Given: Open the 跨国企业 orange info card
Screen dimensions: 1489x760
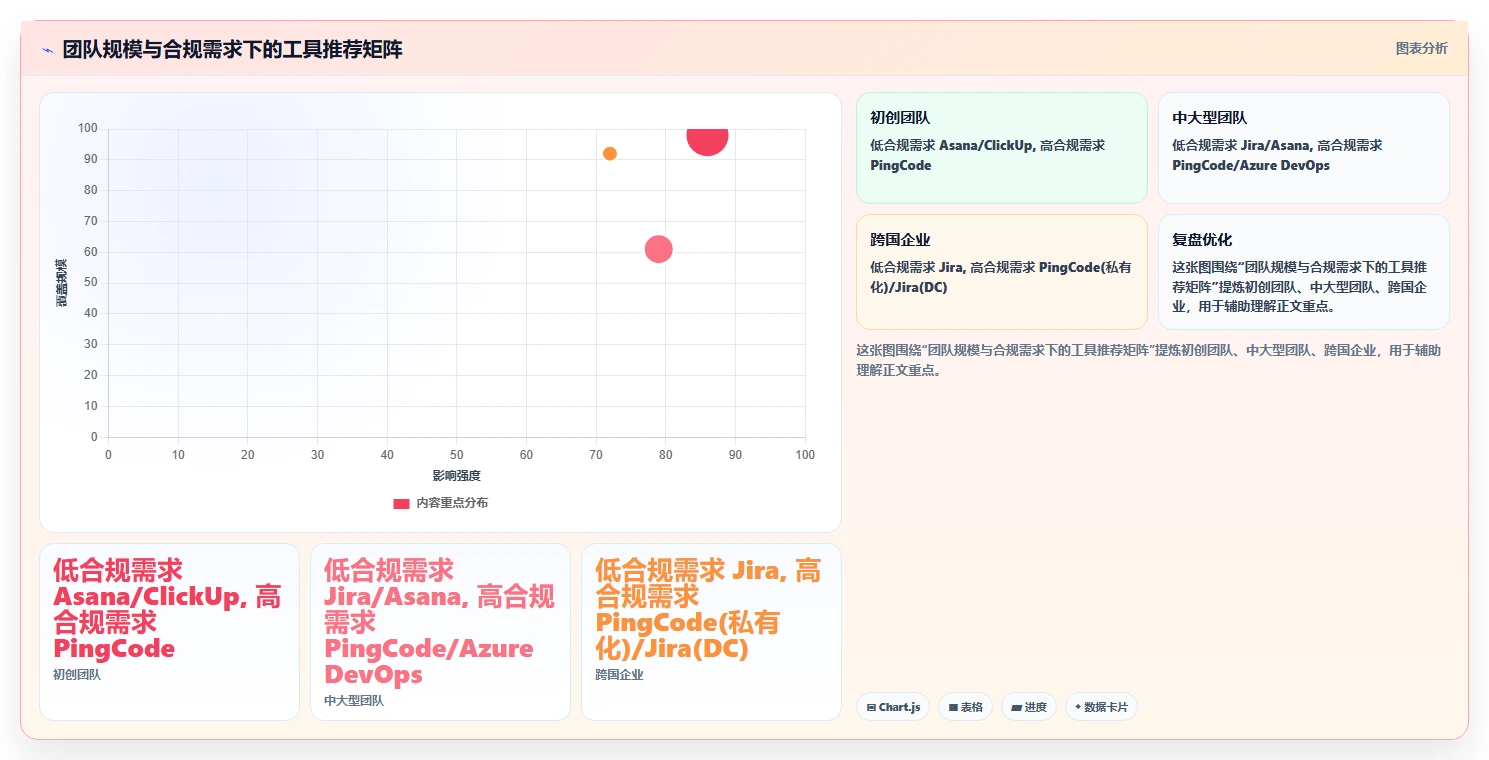Looking at the screenshot, I should tap(1001, 271).
